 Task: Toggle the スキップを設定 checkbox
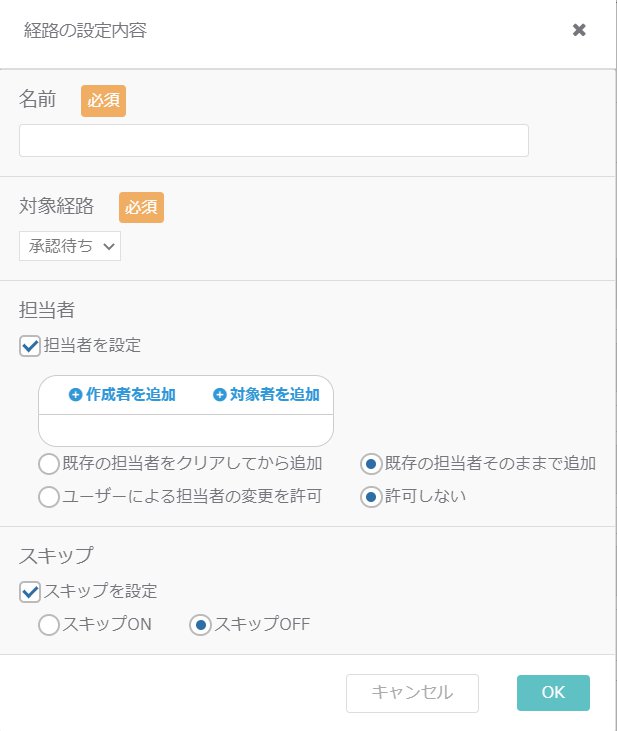[30, 592]
